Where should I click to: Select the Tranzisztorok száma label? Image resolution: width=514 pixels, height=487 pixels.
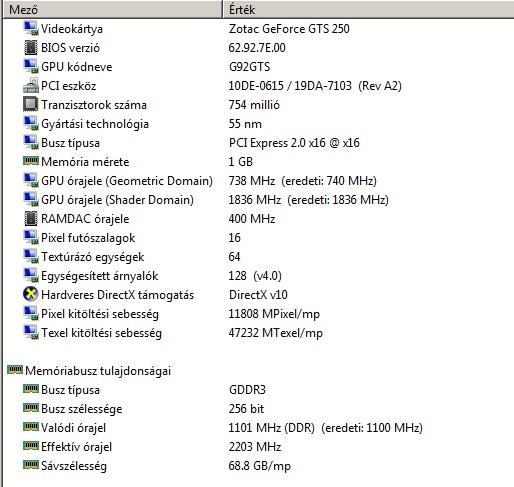pos(94,105)
